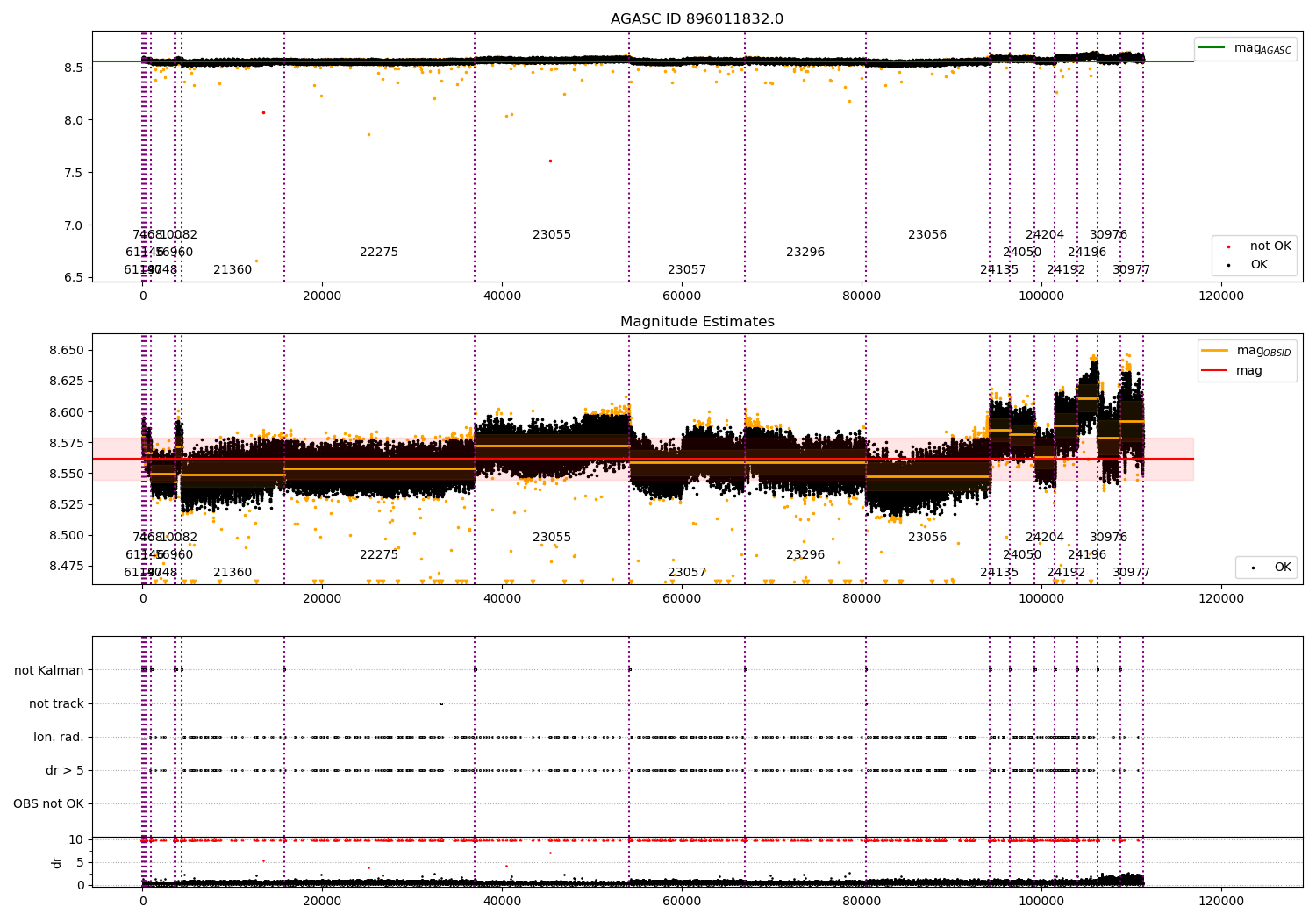Click obsid label 23057 in the top plot
The image size is (1316, 921).
point(687,270)
